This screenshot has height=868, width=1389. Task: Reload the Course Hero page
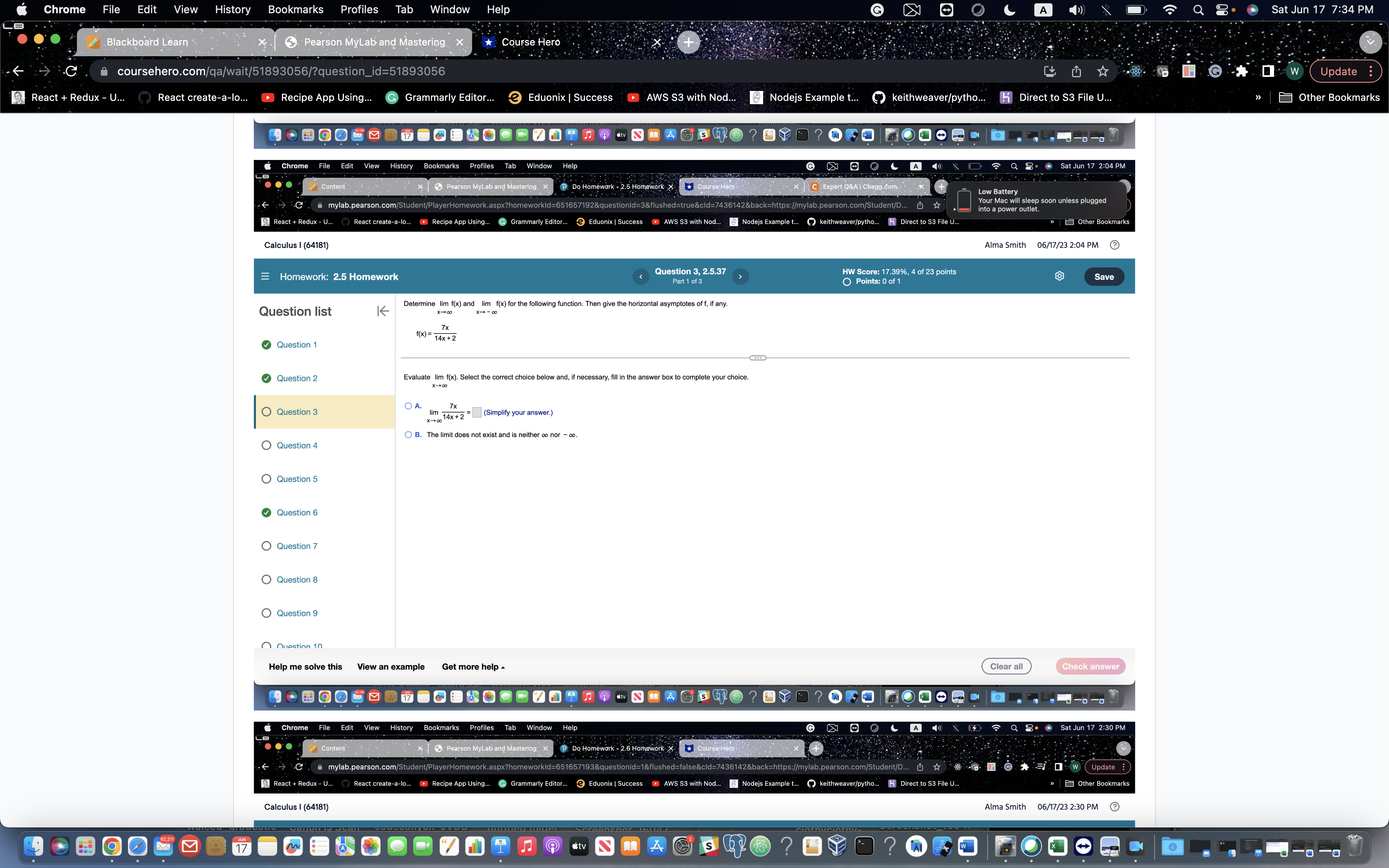(x=71, y=71)
